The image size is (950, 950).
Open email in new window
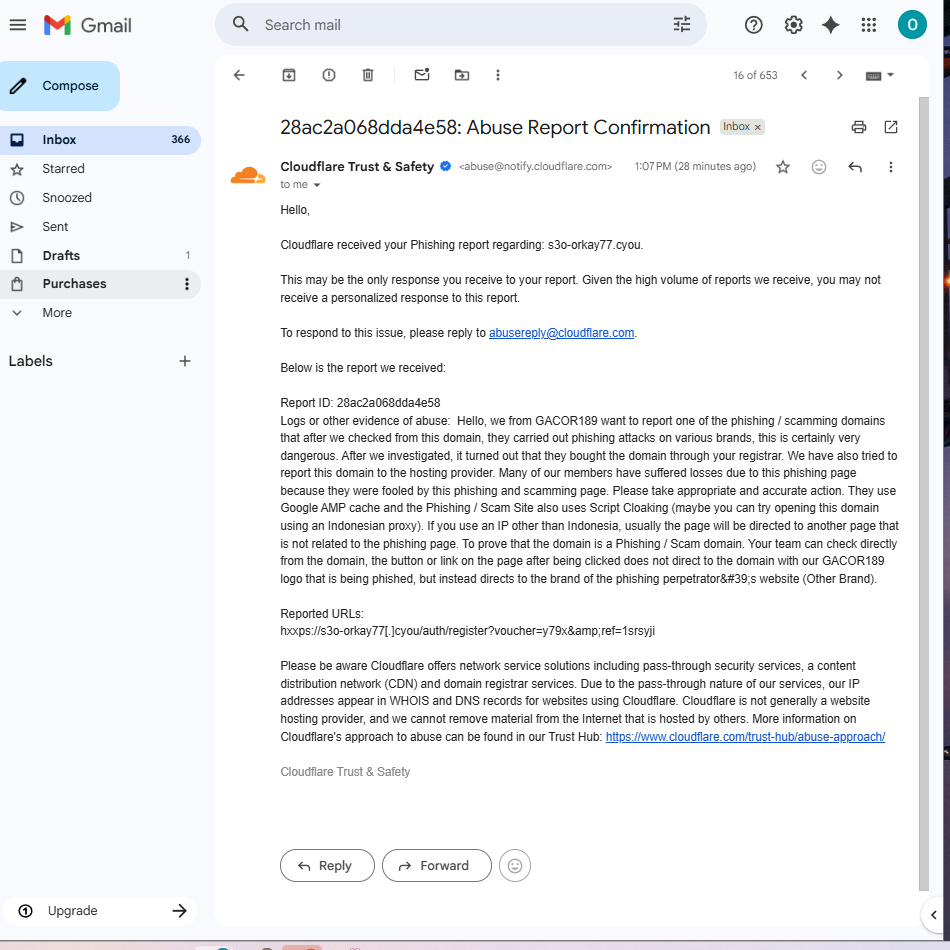coord(891,127)
